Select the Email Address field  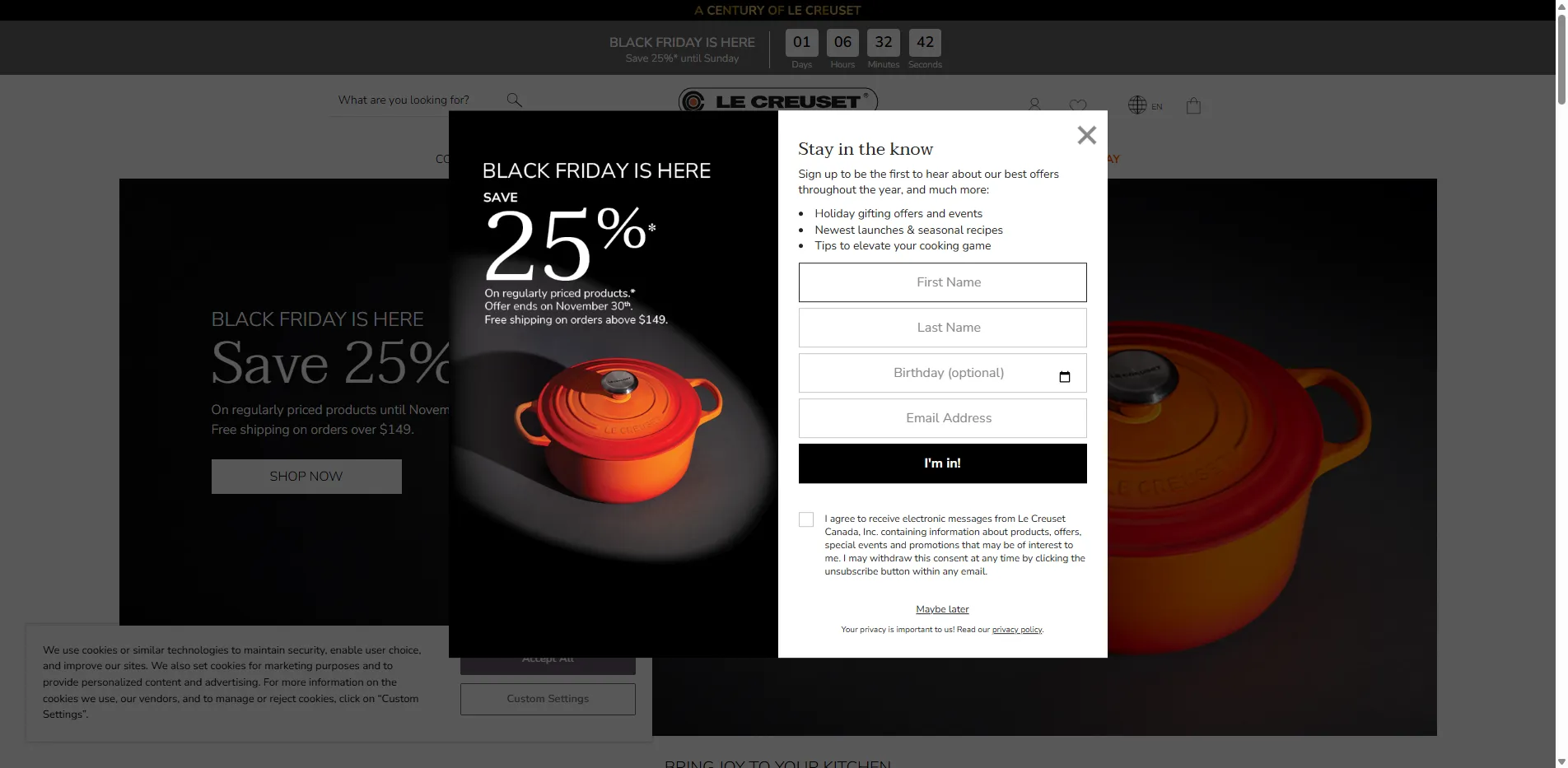pos(942,418)
